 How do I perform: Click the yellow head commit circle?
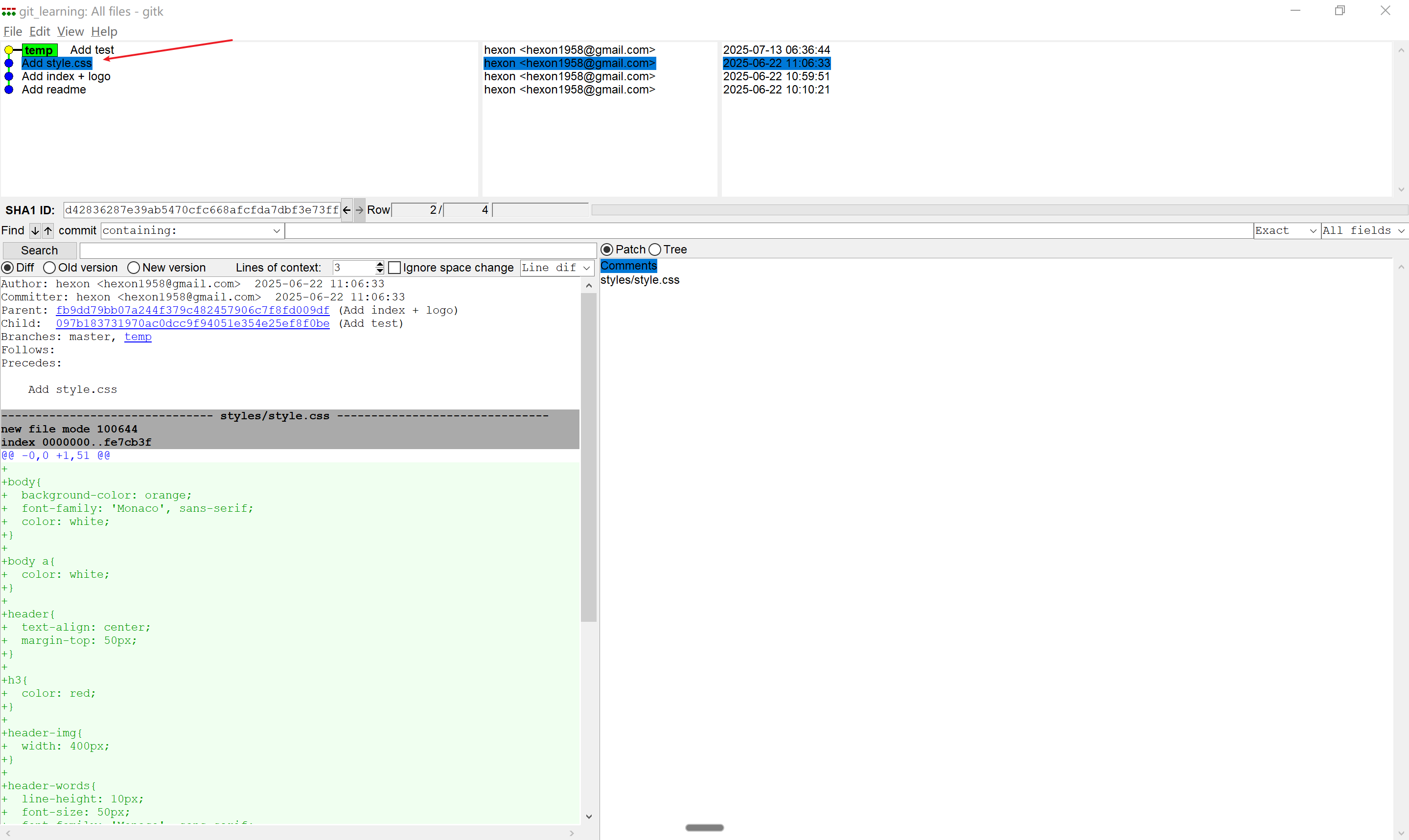coord(8,50)
